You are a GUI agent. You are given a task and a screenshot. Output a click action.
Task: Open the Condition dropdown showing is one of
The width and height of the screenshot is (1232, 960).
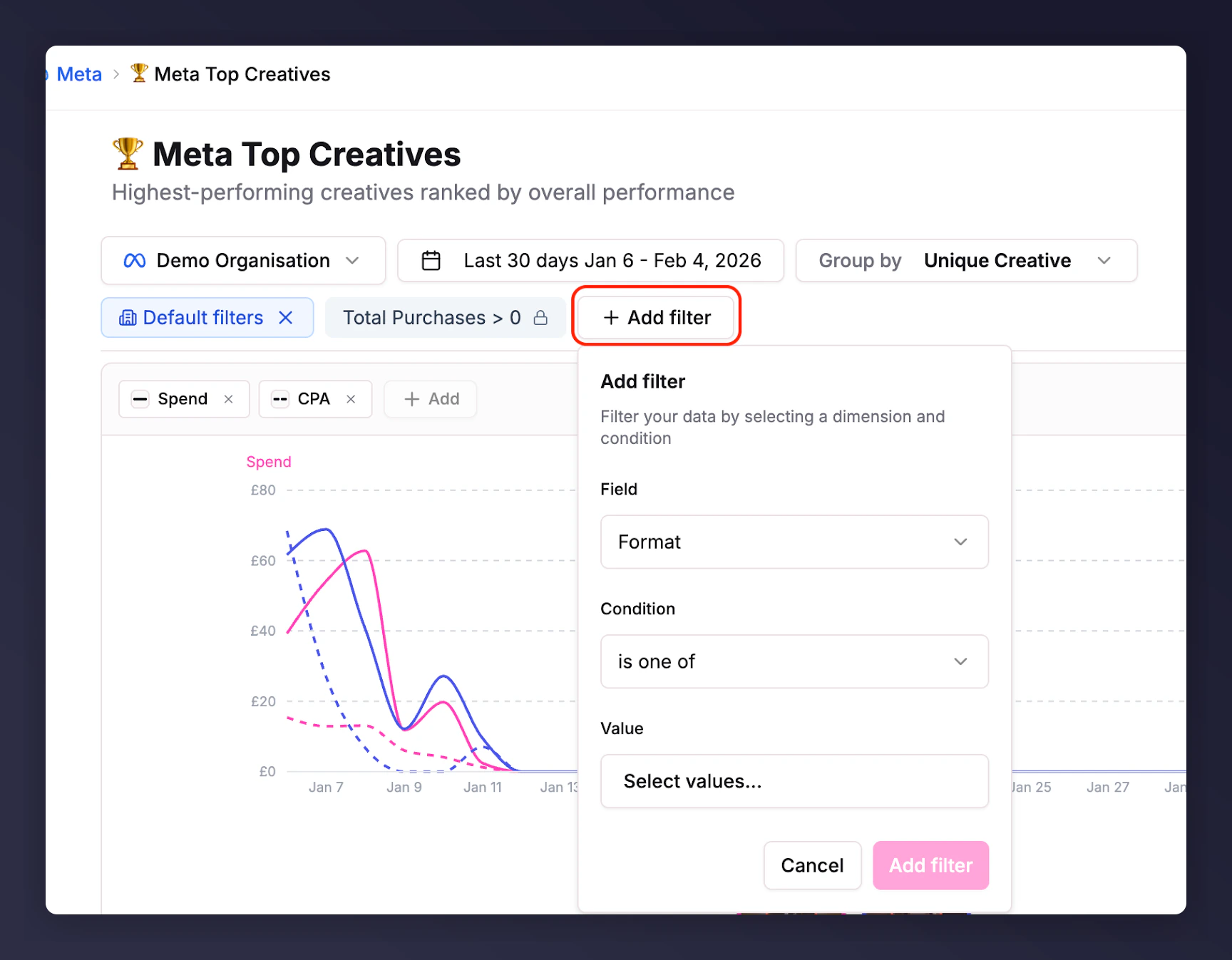click(x=794, y=661)
